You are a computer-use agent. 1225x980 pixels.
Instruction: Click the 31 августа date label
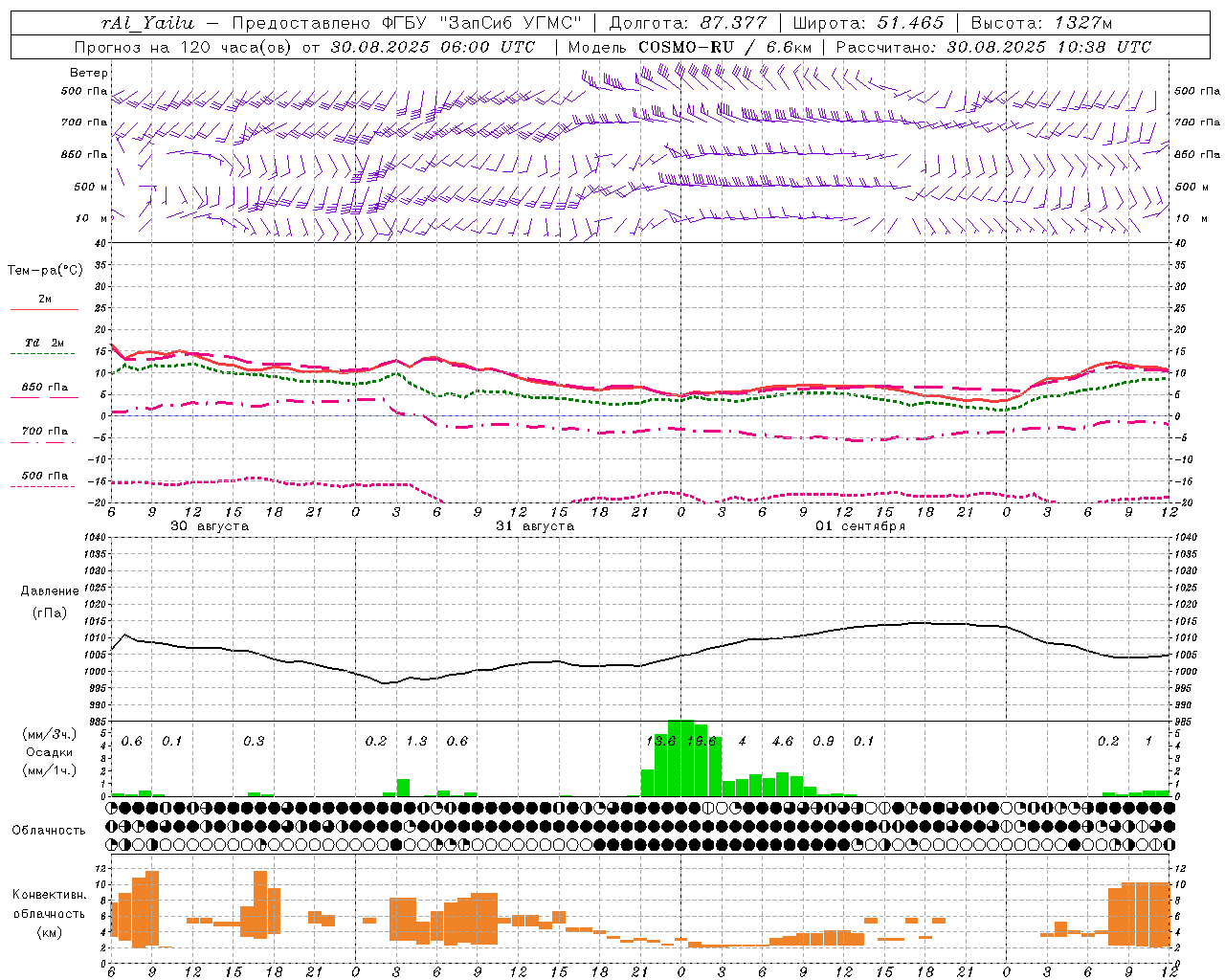tap(535, 526)
